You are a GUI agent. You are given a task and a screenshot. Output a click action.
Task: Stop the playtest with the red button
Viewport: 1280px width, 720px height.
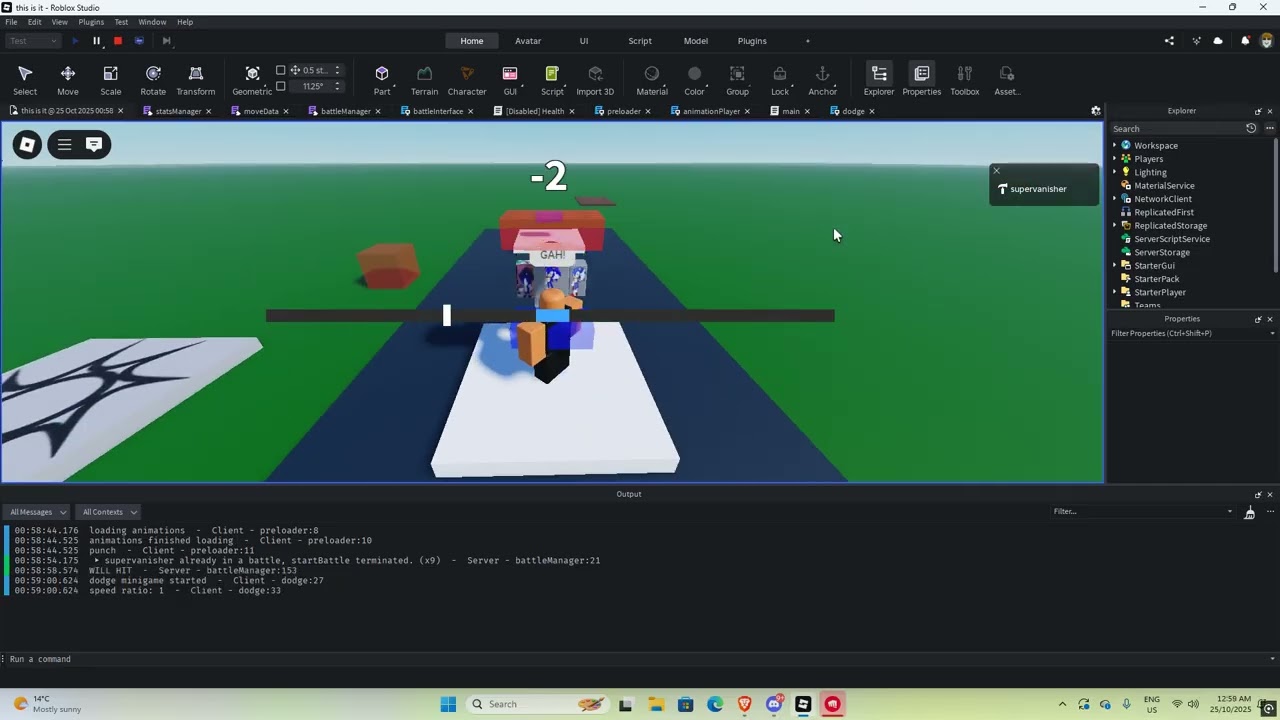click(117, 41)
